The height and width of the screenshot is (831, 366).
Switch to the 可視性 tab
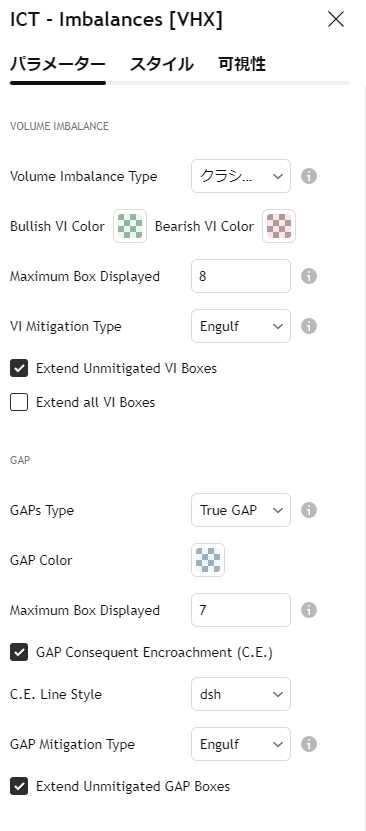[x=242, y=65]
